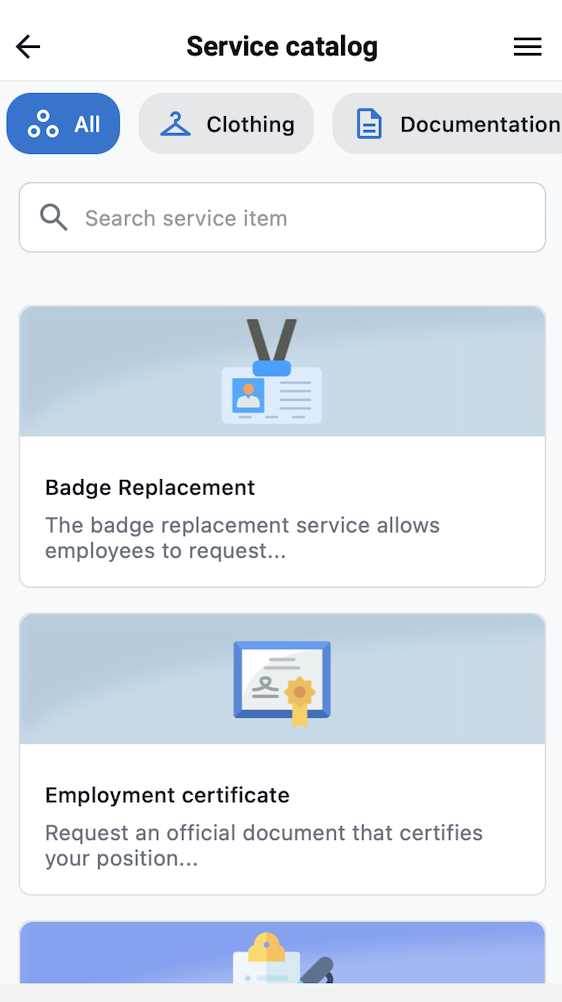Select the All category filter

(x=63, y=124)
